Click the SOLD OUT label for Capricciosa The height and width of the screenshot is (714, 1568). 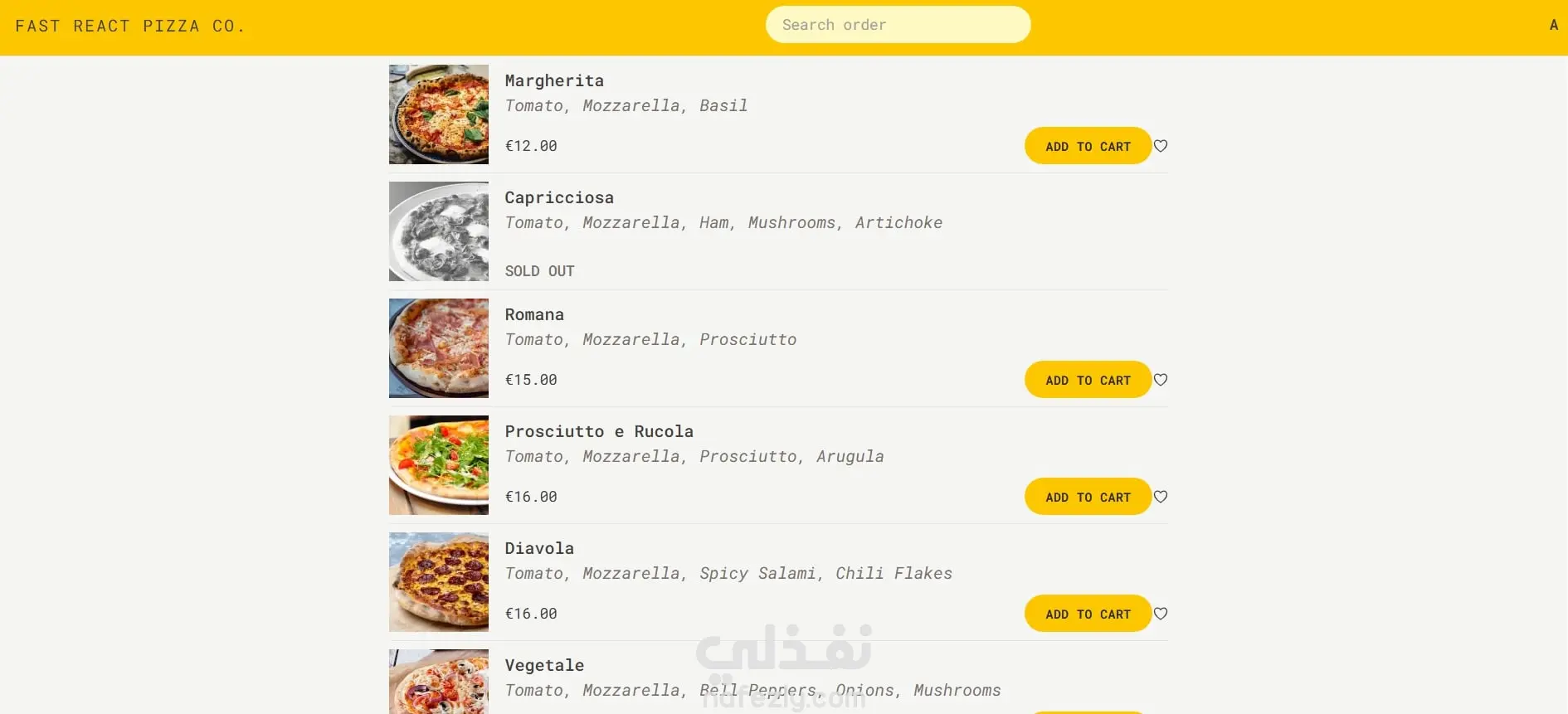[539, 271]
